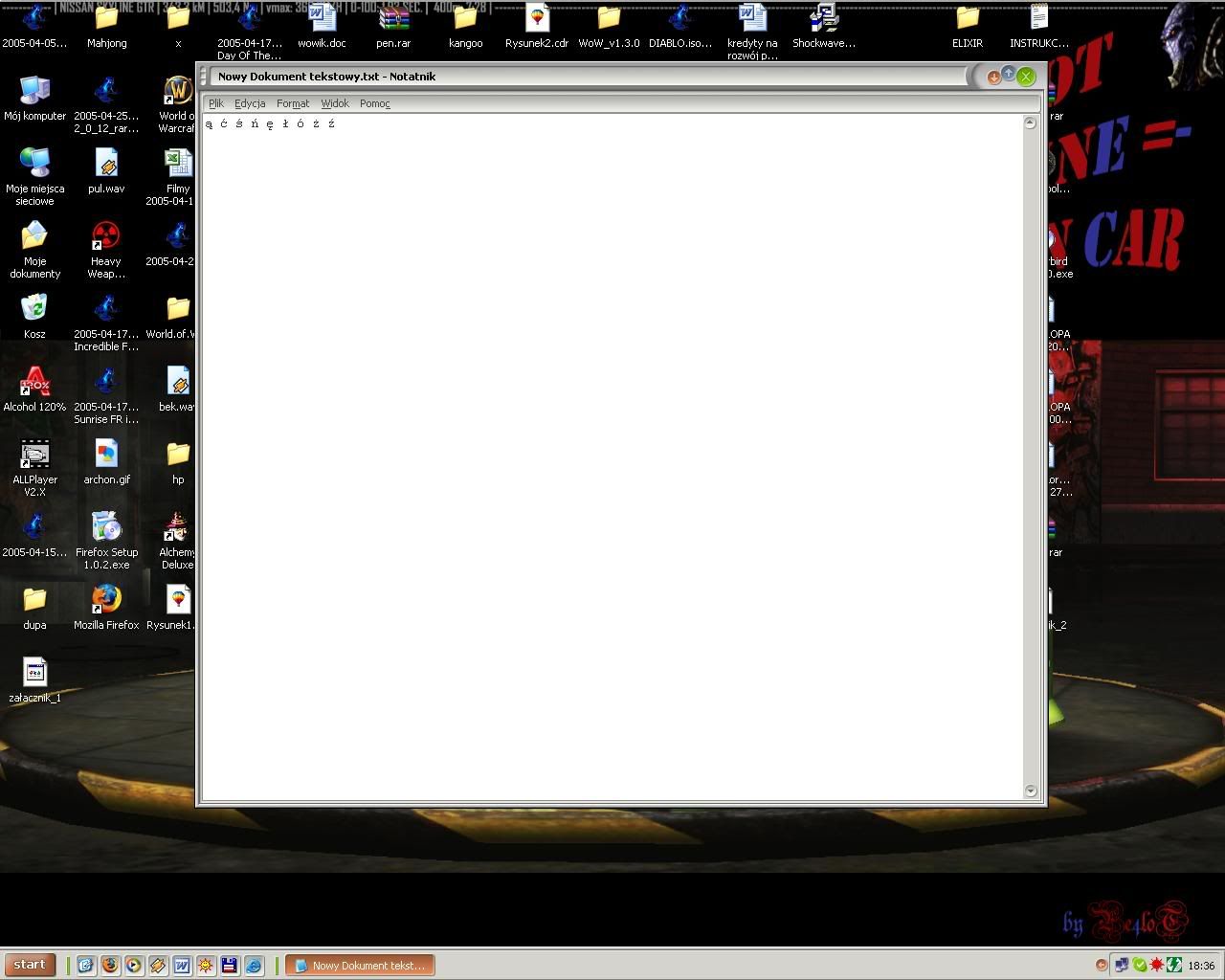
Task: Switch to Nowy Dokument tekstowy taskbar button
Action: [x=360, y=965]
